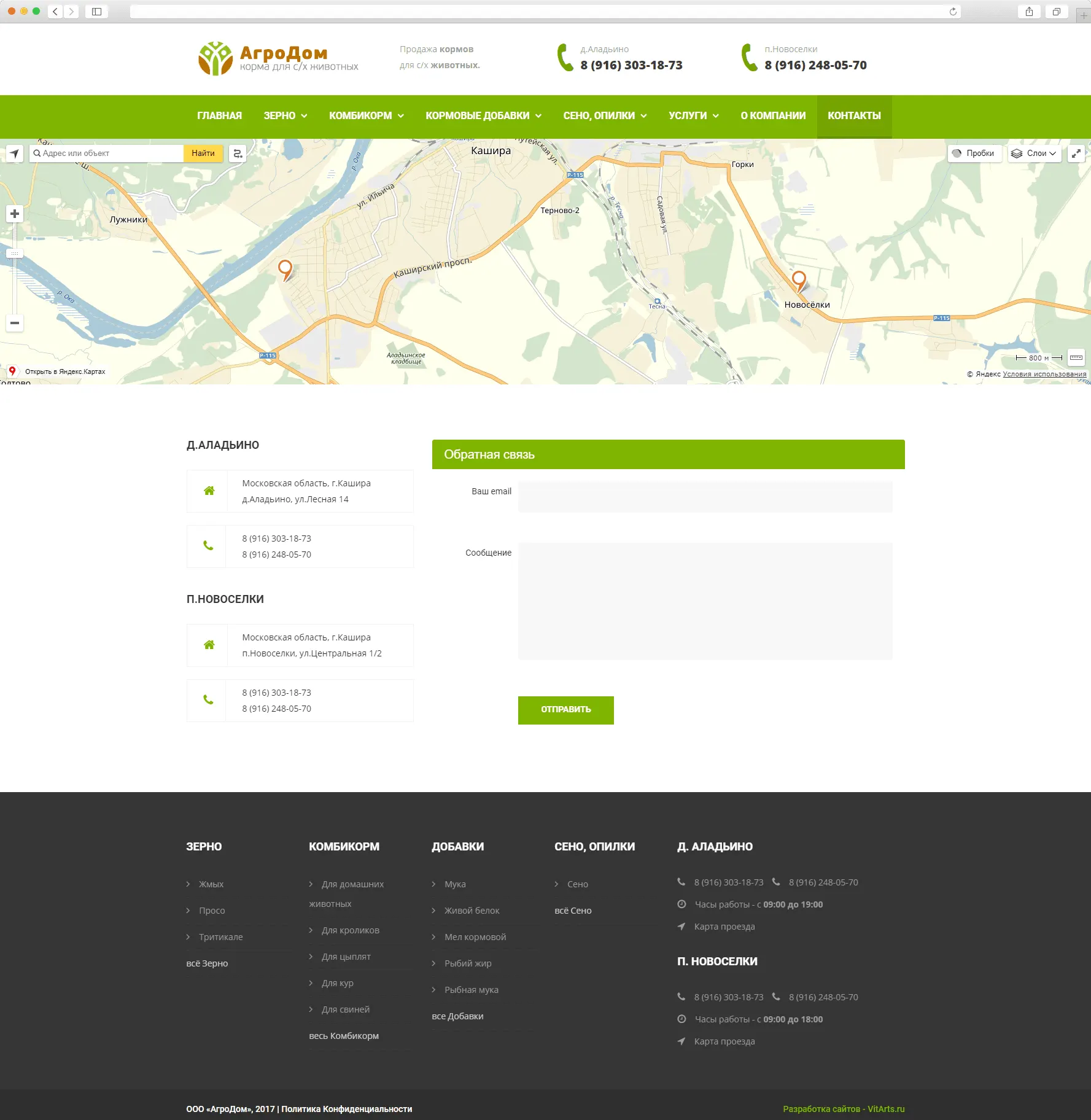Go to the О компании page
This screenshot has width=1091, height=1120.
coord(772,116)
